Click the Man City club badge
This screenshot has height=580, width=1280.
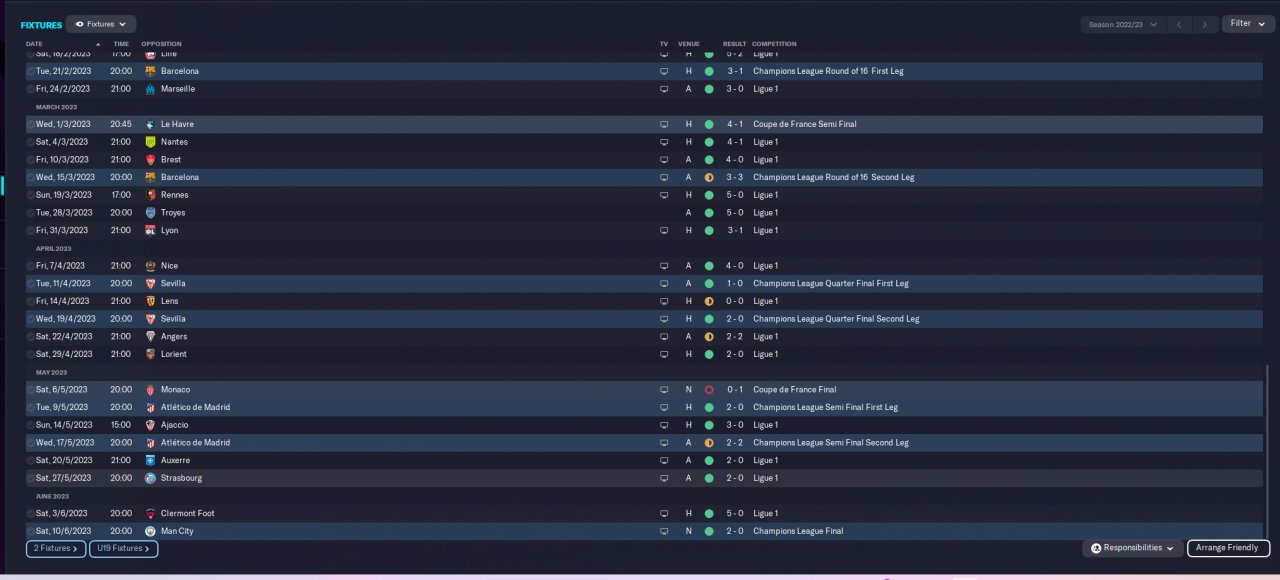click(x=151, y=531)
